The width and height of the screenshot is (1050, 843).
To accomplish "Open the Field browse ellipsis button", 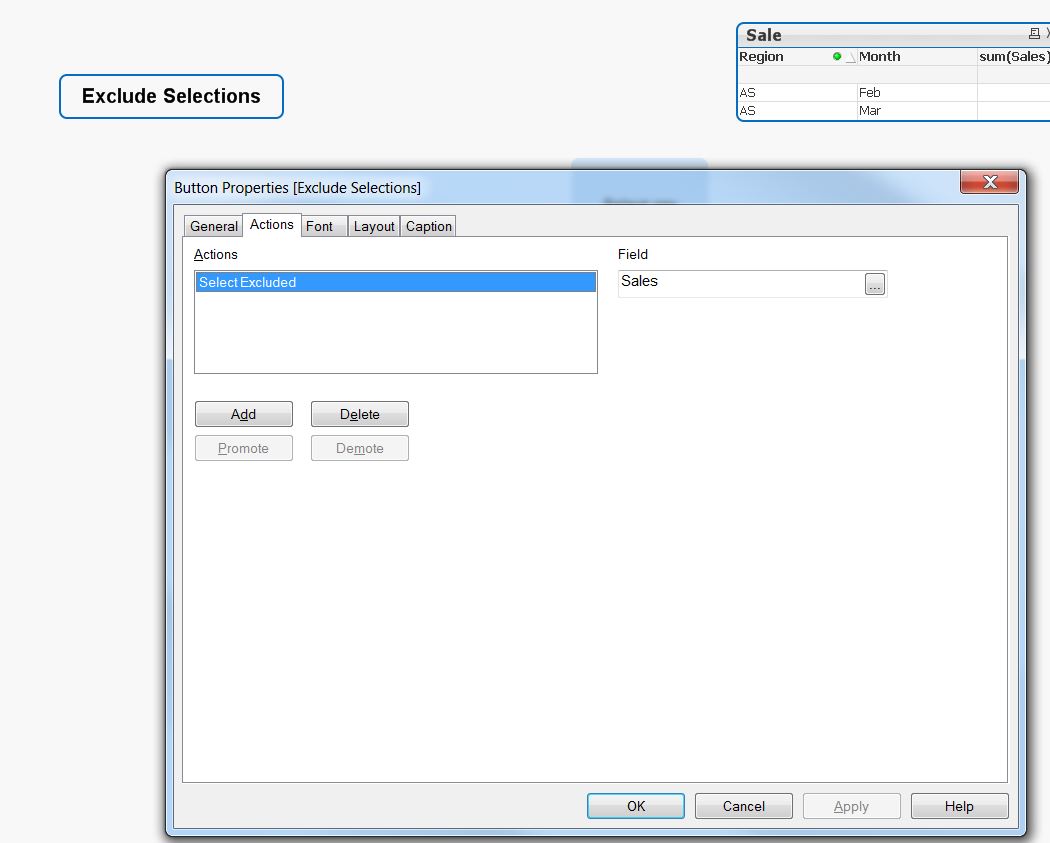I will pyautogui.click(x=875, y=284).
